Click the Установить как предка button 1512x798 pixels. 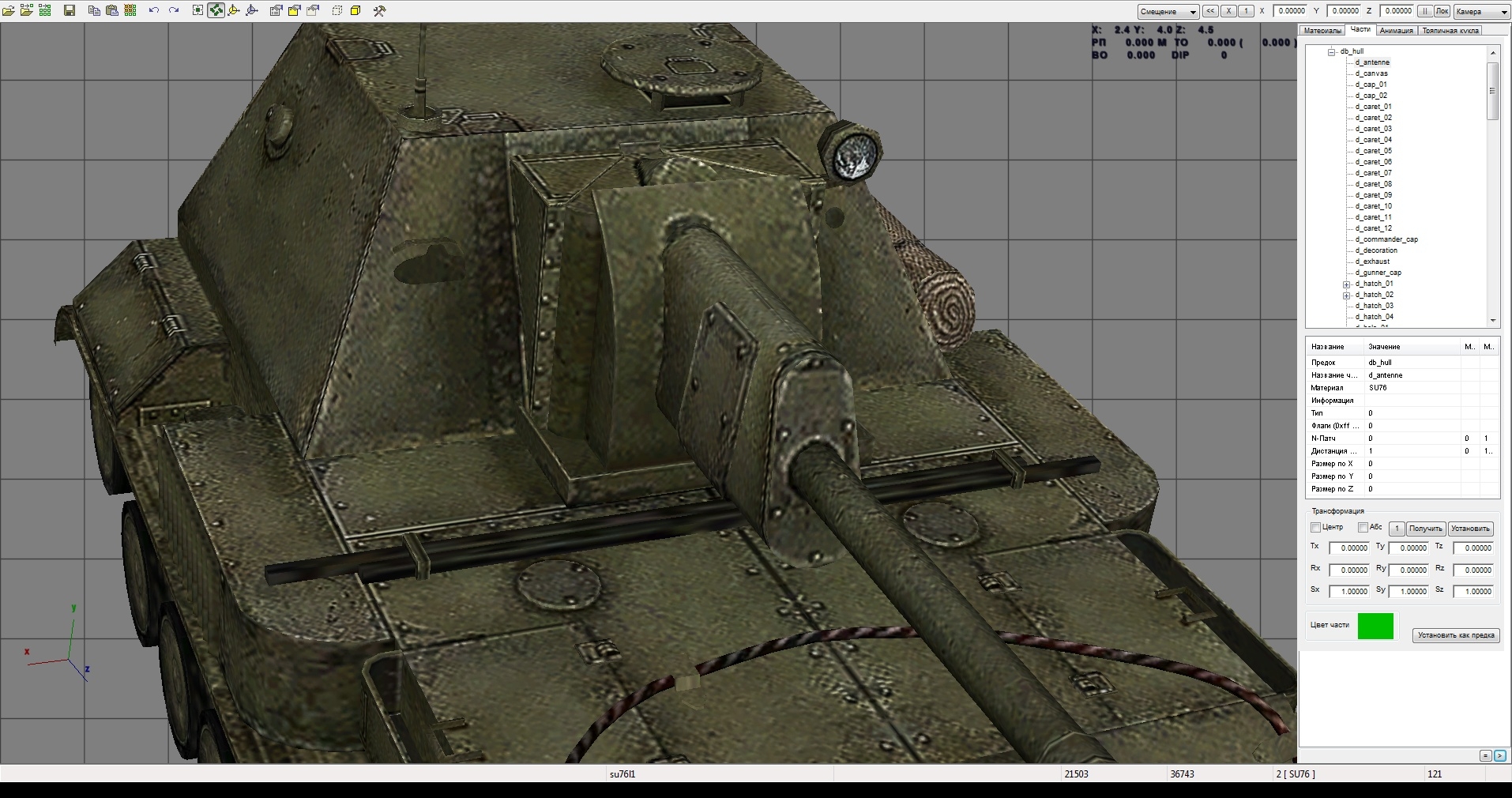1455,635
